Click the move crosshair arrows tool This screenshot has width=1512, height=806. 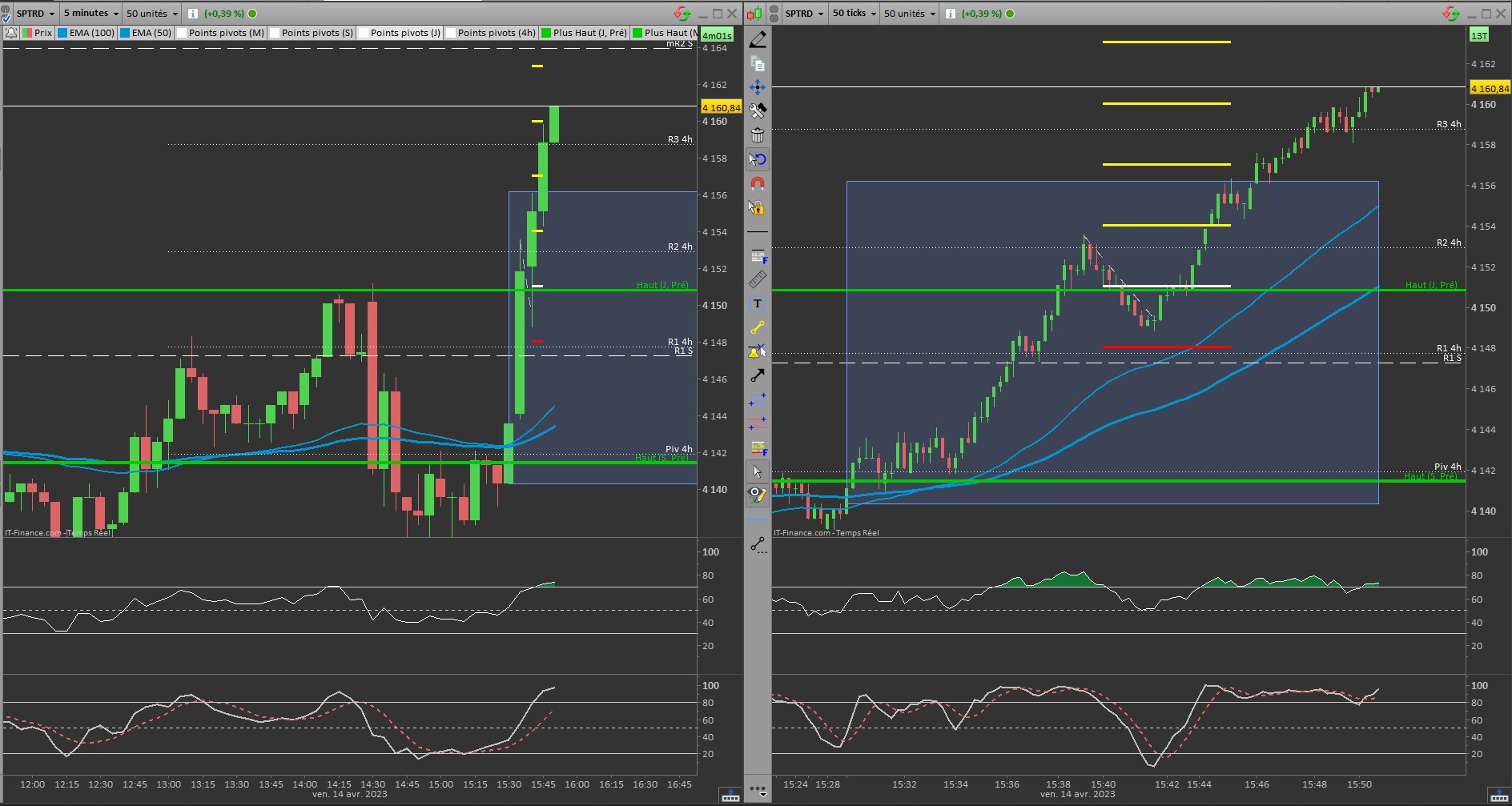tap(758, 86)
